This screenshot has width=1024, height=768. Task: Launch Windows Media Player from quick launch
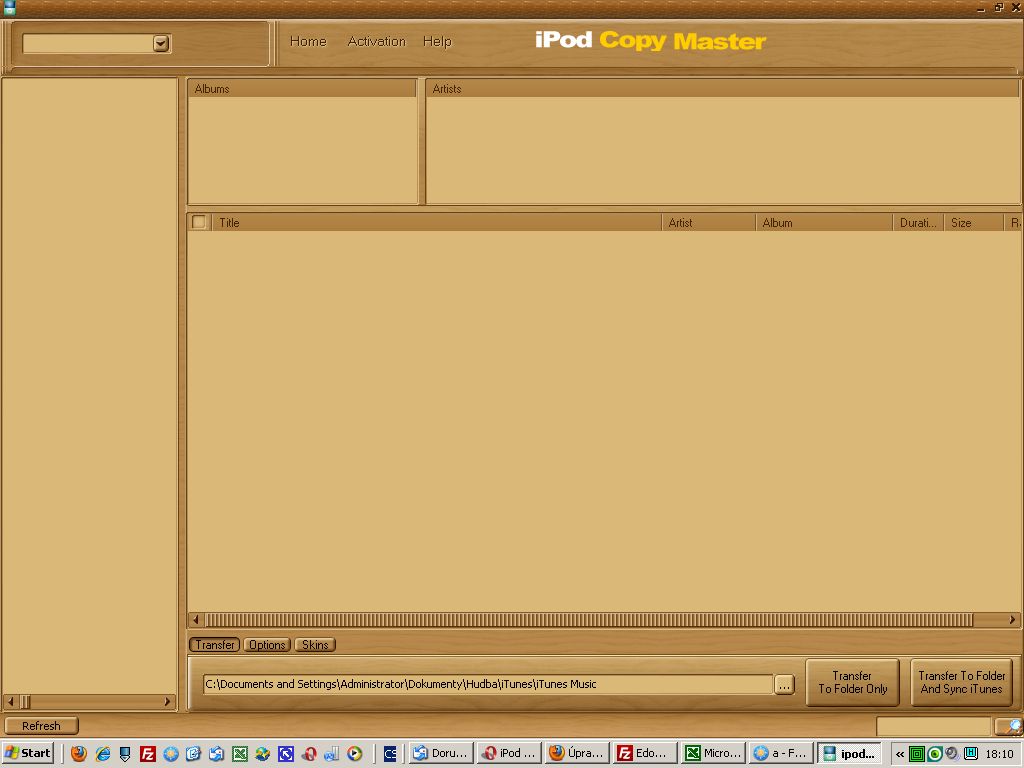tap(355, 753)
